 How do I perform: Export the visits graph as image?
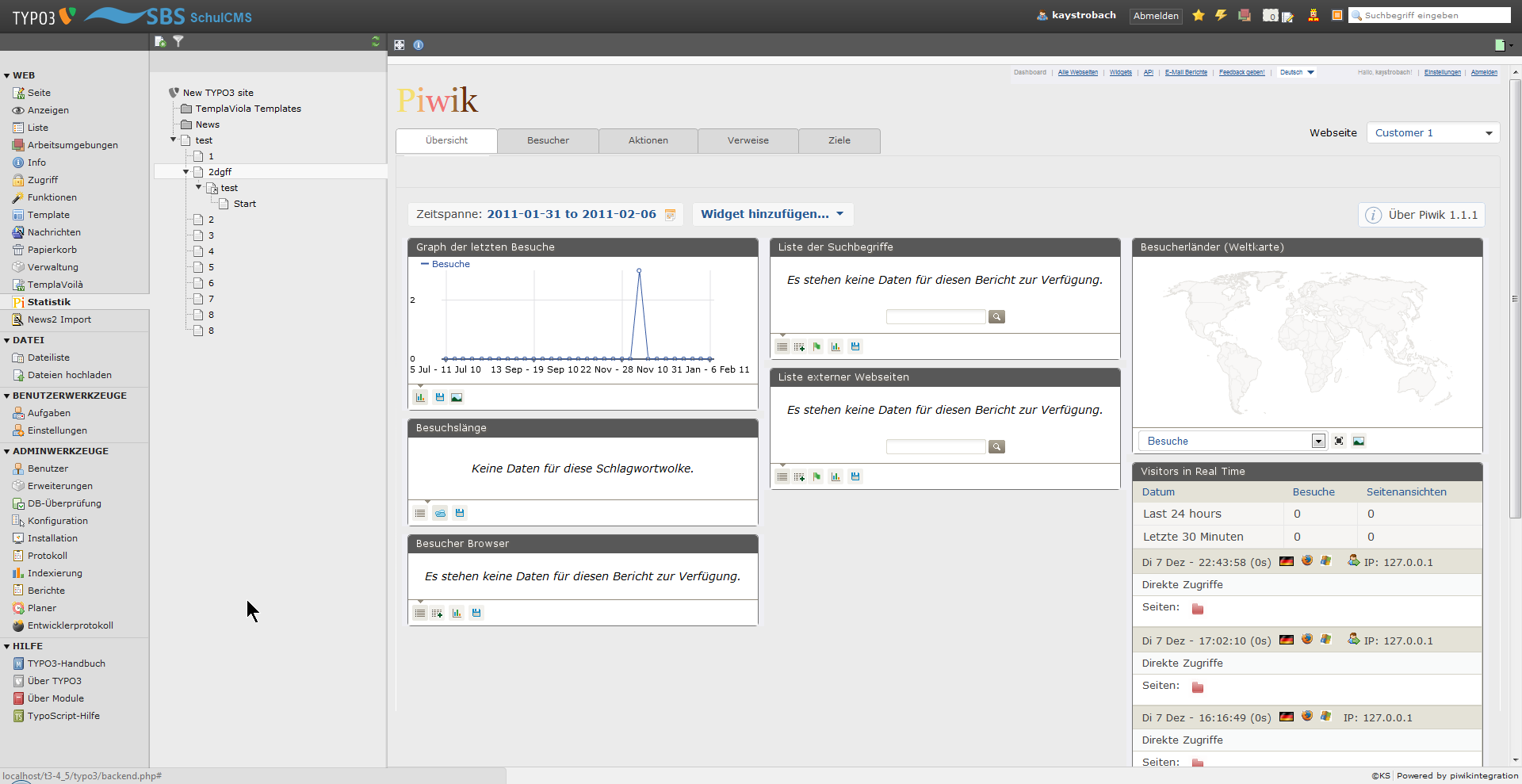[457, 397]
